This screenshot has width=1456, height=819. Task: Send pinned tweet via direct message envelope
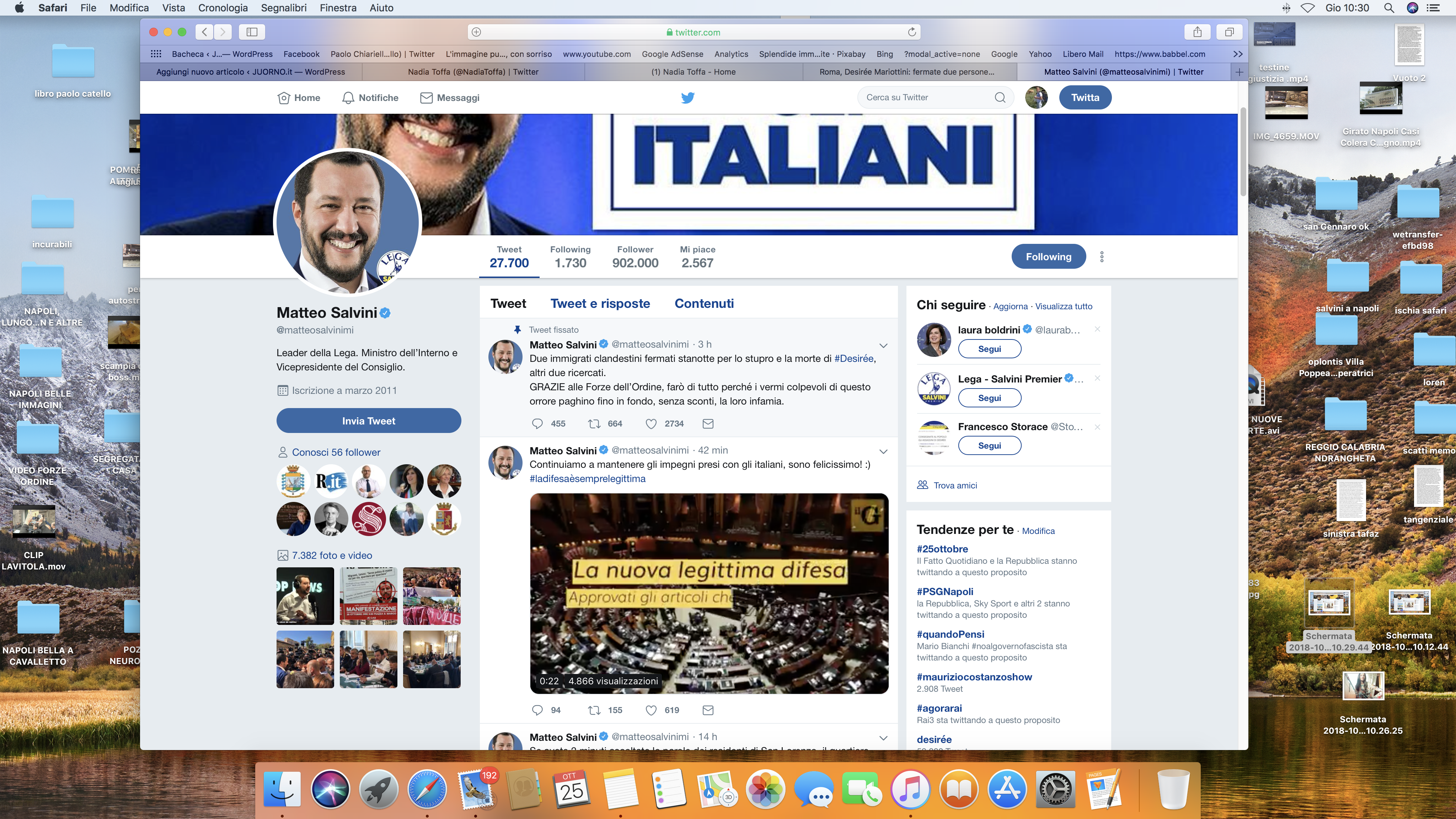click(x=708, y=423)
